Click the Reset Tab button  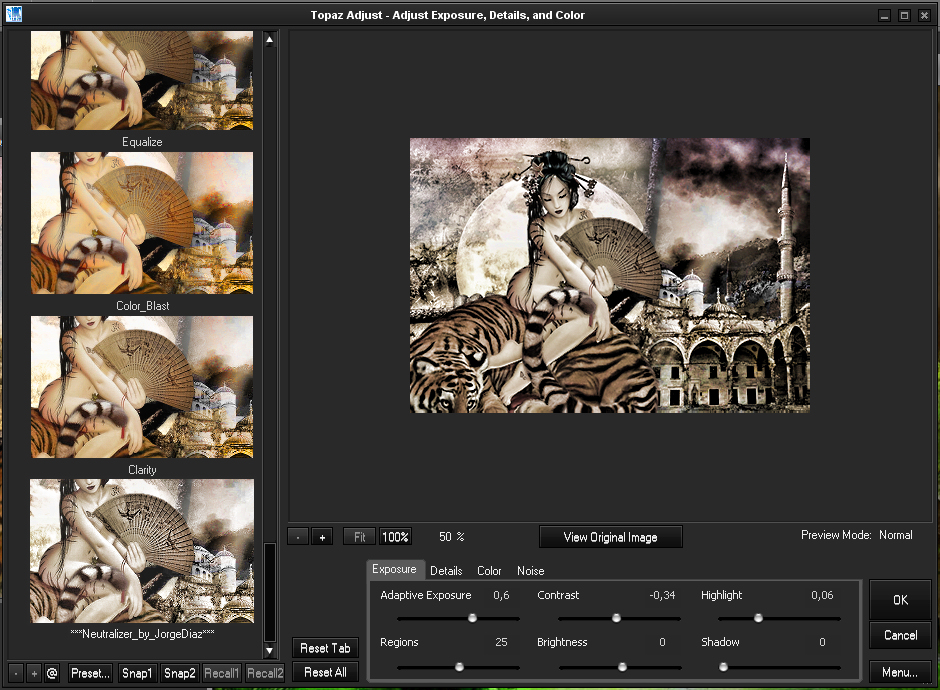326,648
